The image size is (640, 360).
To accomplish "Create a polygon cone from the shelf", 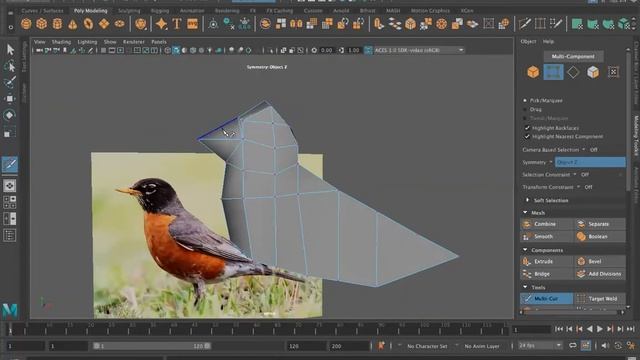I will tap(73, 24).
